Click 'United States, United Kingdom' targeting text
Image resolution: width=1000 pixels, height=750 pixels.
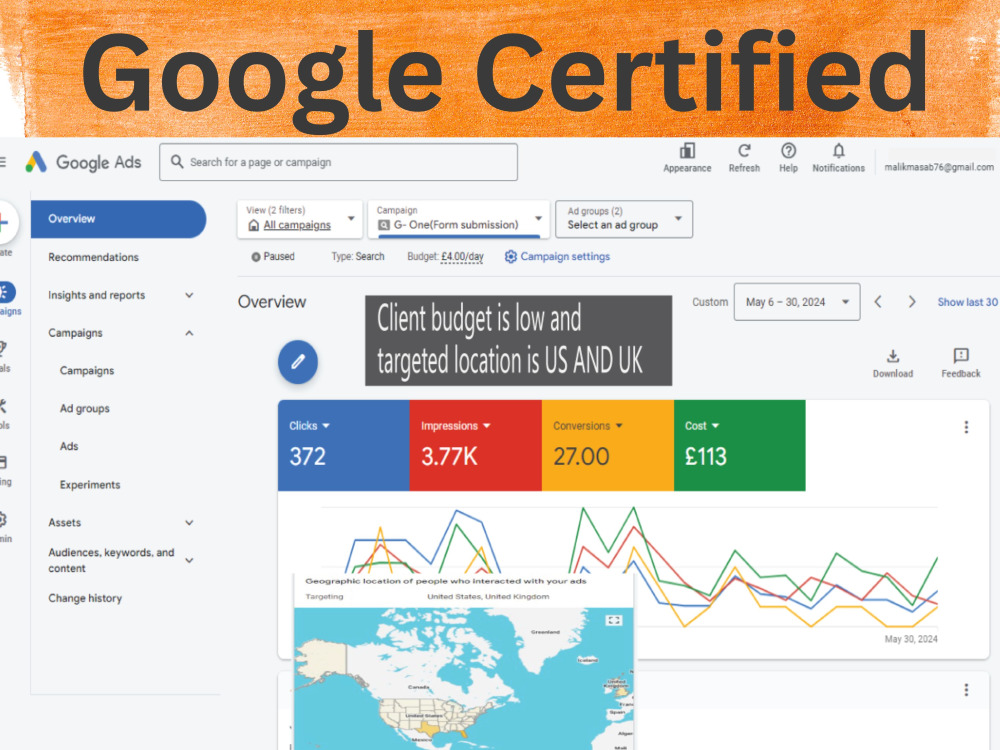click(x=488, y=596)
